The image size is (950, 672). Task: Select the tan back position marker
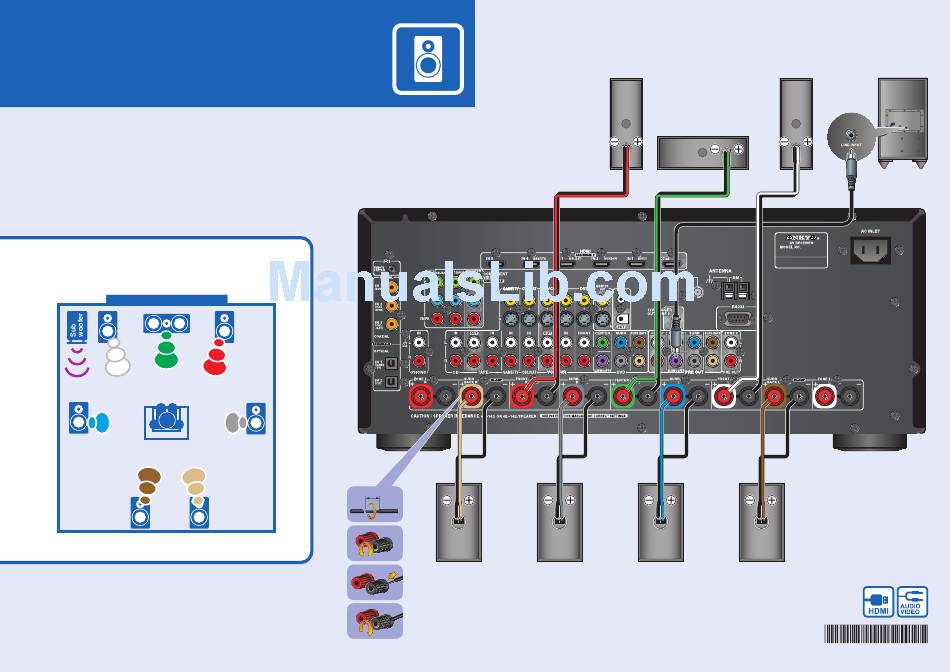(x=194, y=486)
